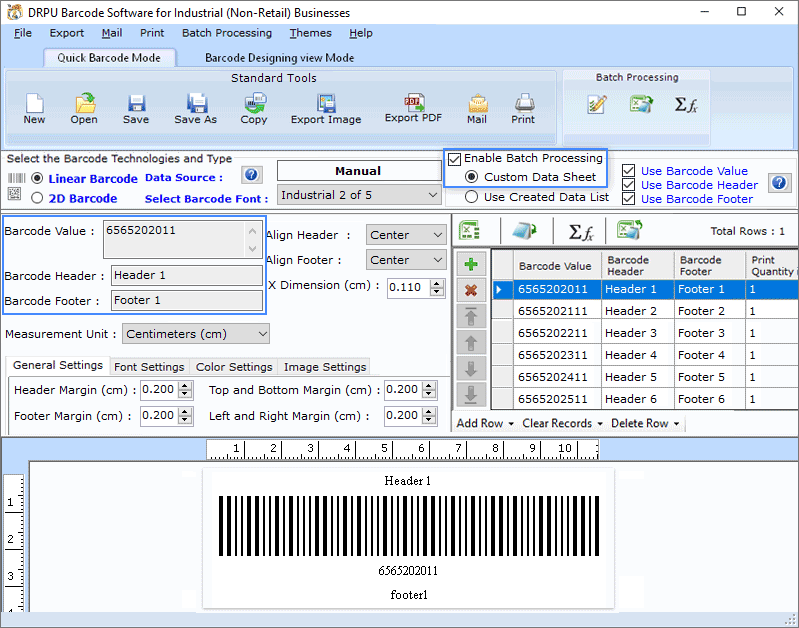The width and height of the screenshot is (799, 628).
Task: Select the 2D Barcode radio button
Action: [x=37, y=198]
